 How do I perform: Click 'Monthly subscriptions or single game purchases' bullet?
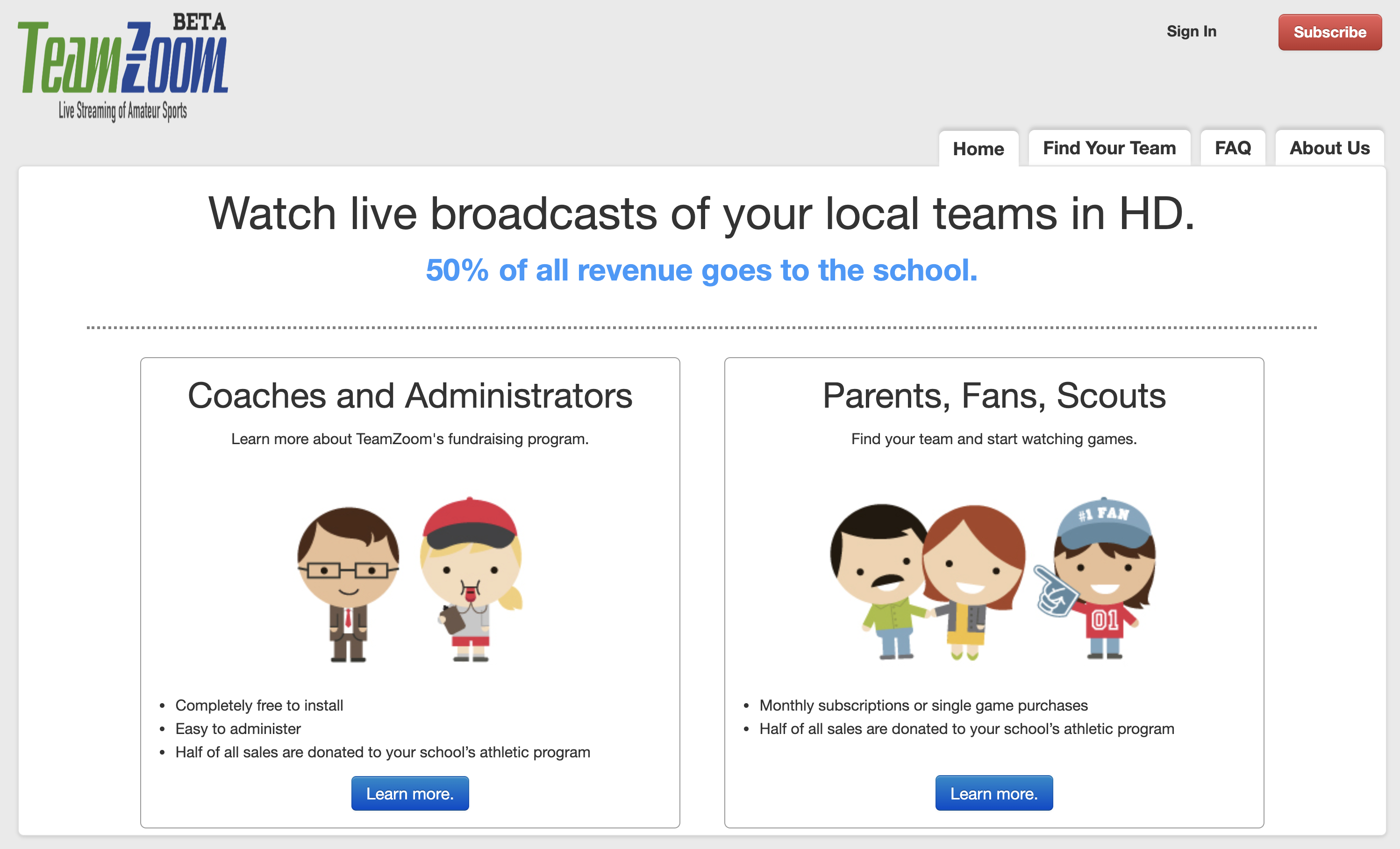click(x=923, y=705)
